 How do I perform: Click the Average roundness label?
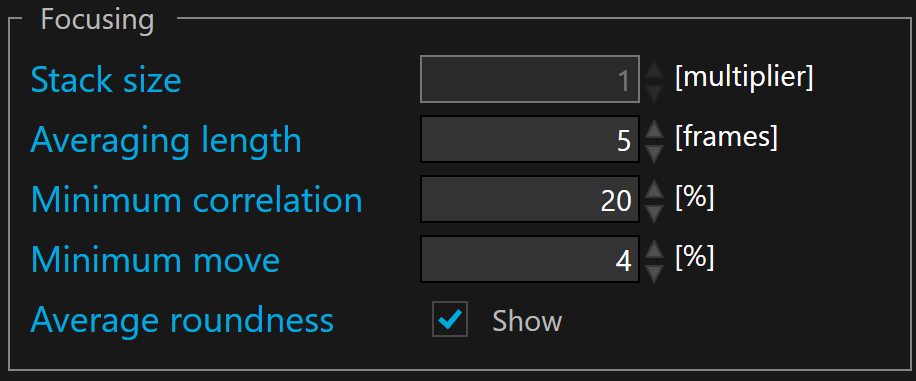tap(182, 321)
